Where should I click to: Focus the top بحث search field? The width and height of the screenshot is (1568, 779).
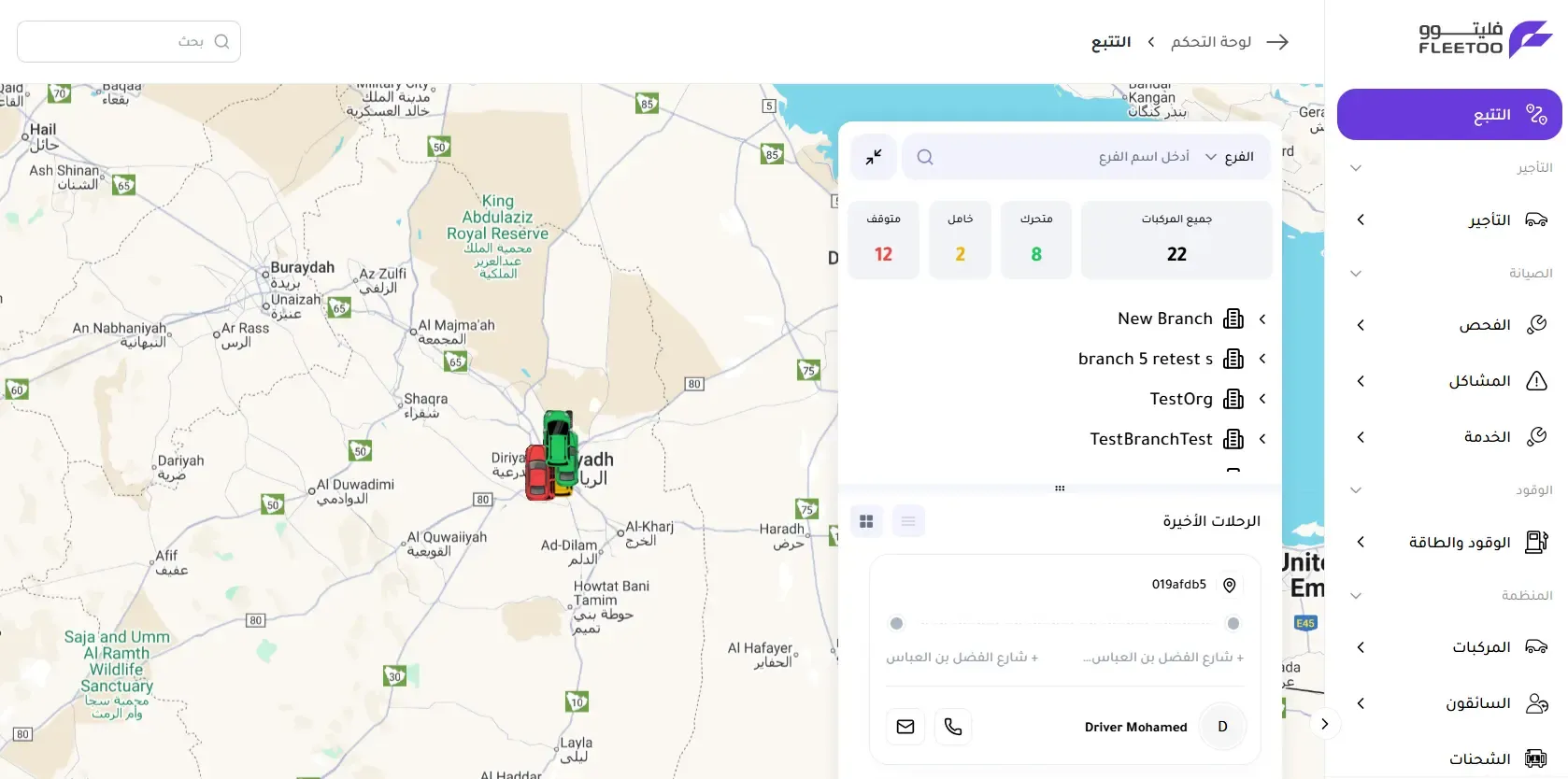tap(129, 41)
